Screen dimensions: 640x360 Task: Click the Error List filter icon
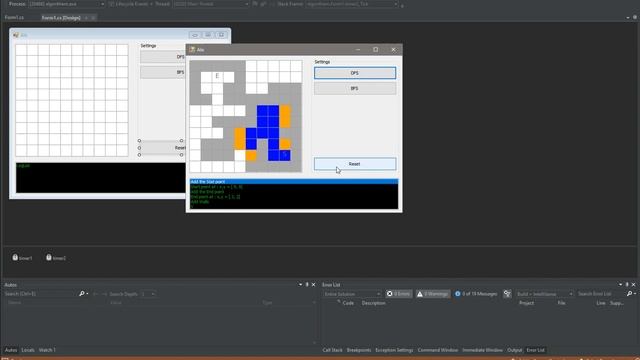[507, 294]
